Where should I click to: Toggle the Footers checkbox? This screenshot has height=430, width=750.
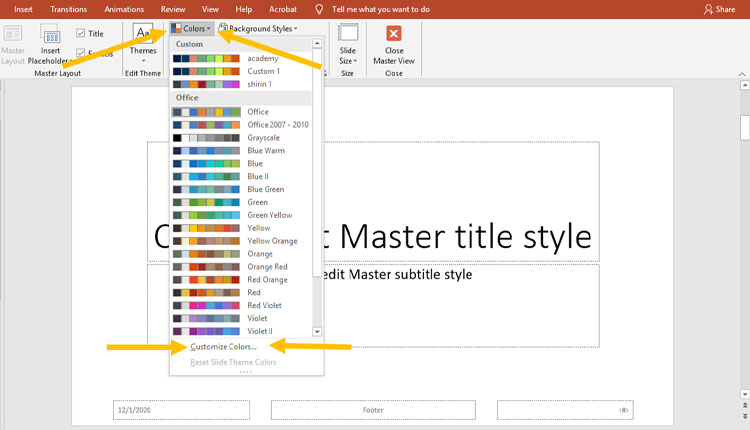coord(81,53)
